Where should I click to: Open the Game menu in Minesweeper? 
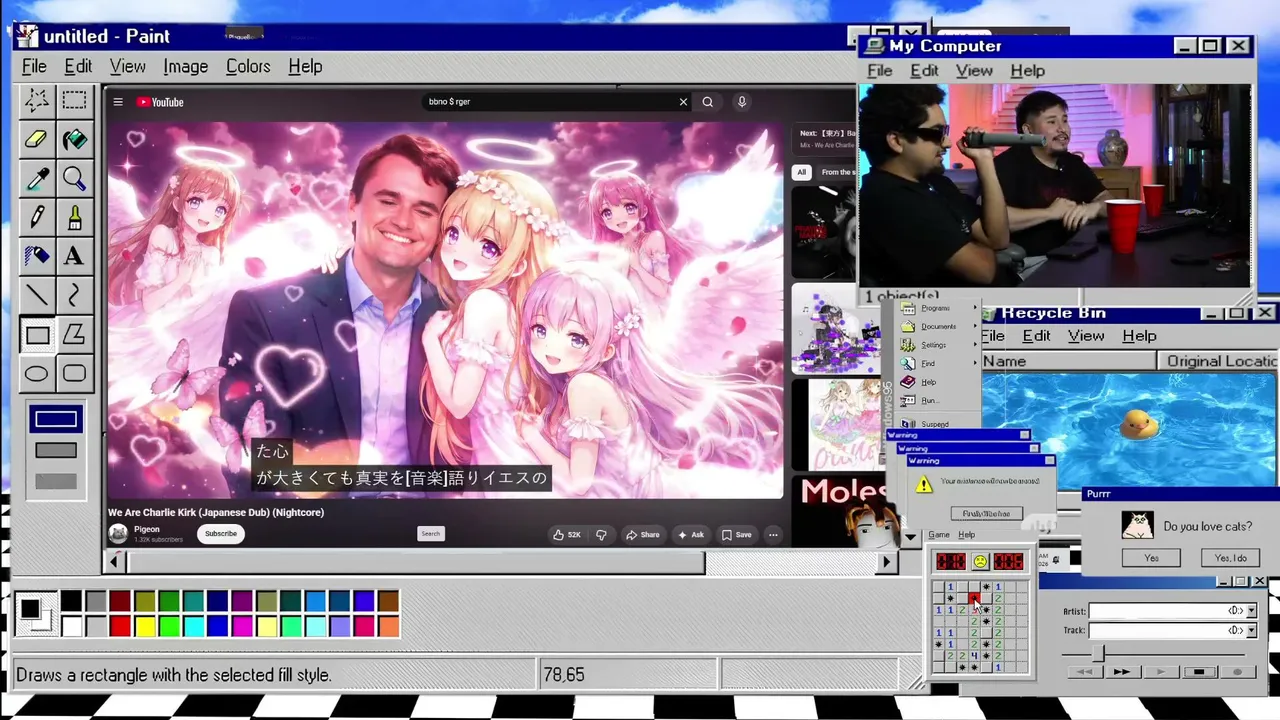tap(939, 535)
